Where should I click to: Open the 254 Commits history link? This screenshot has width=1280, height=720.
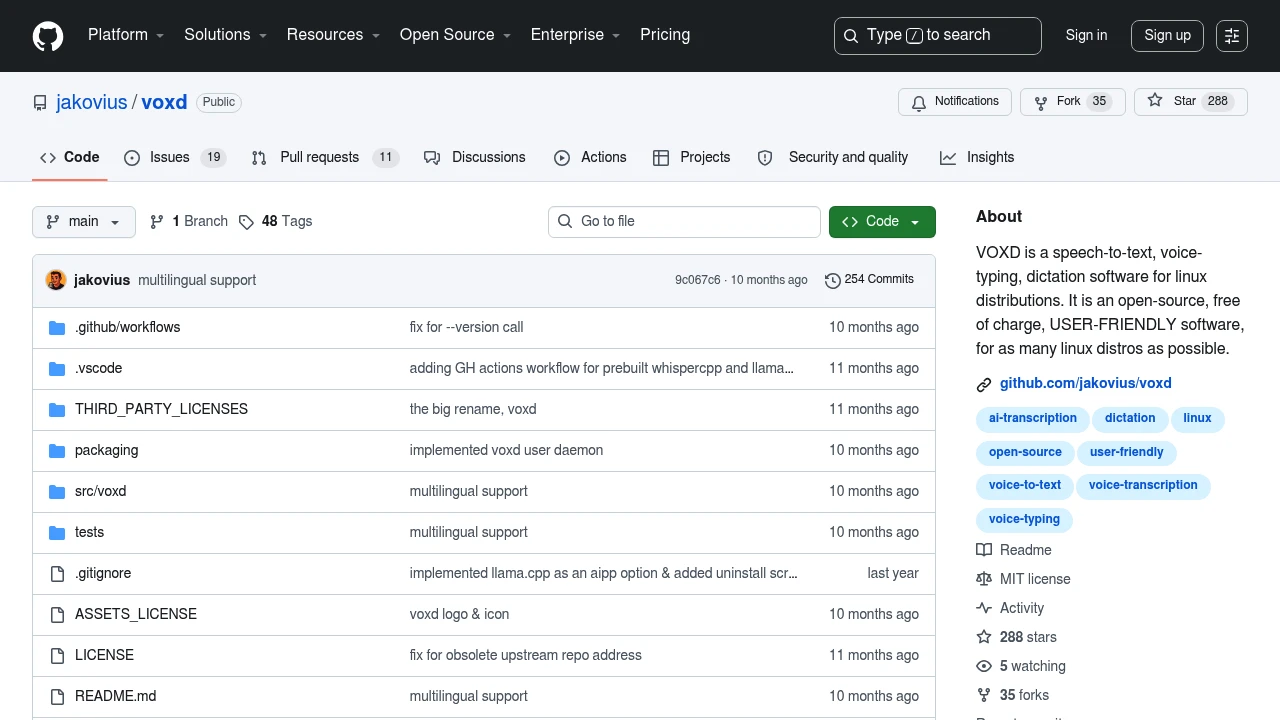point(869,280)
